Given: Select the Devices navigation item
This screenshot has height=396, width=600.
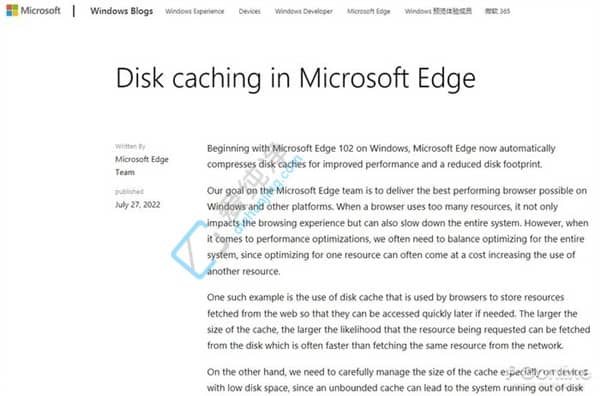Looking at the screenshot, I should [249, 11].
